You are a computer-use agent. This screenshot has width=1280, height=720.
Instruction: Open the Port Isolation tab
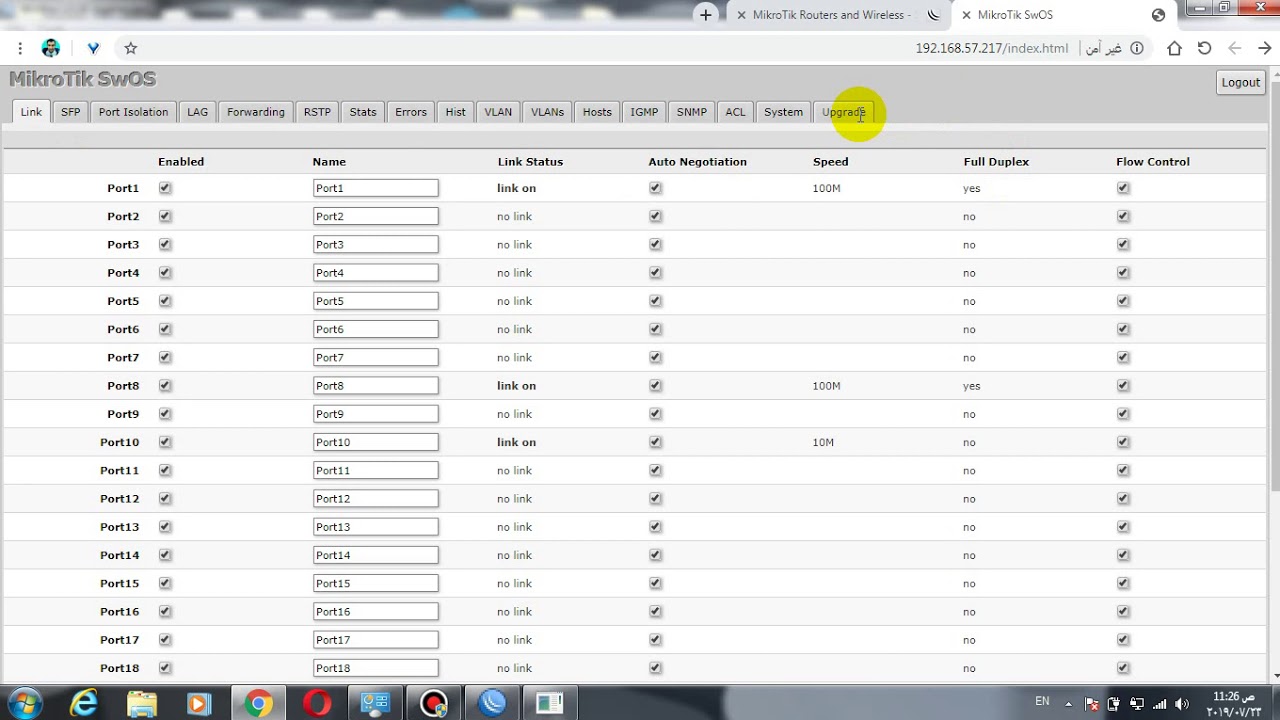coord(133,112)
